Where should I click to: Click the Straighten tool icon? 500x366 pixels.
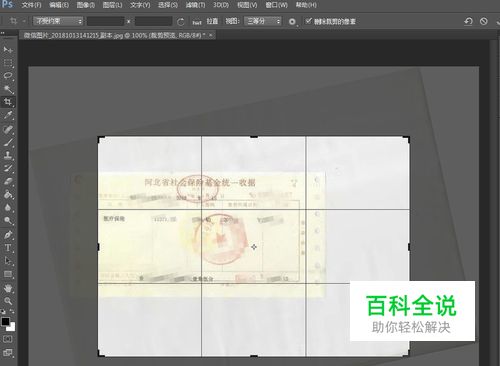(x=197, y=22)
